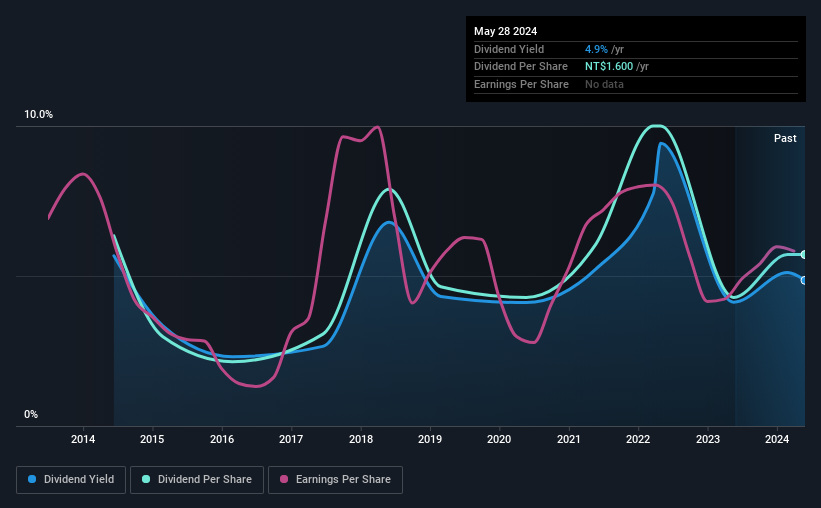Click the 4.9% dividend yield value
Image resolution: width=821 pixels, height=508 pixels.
(x=596, y=49)
